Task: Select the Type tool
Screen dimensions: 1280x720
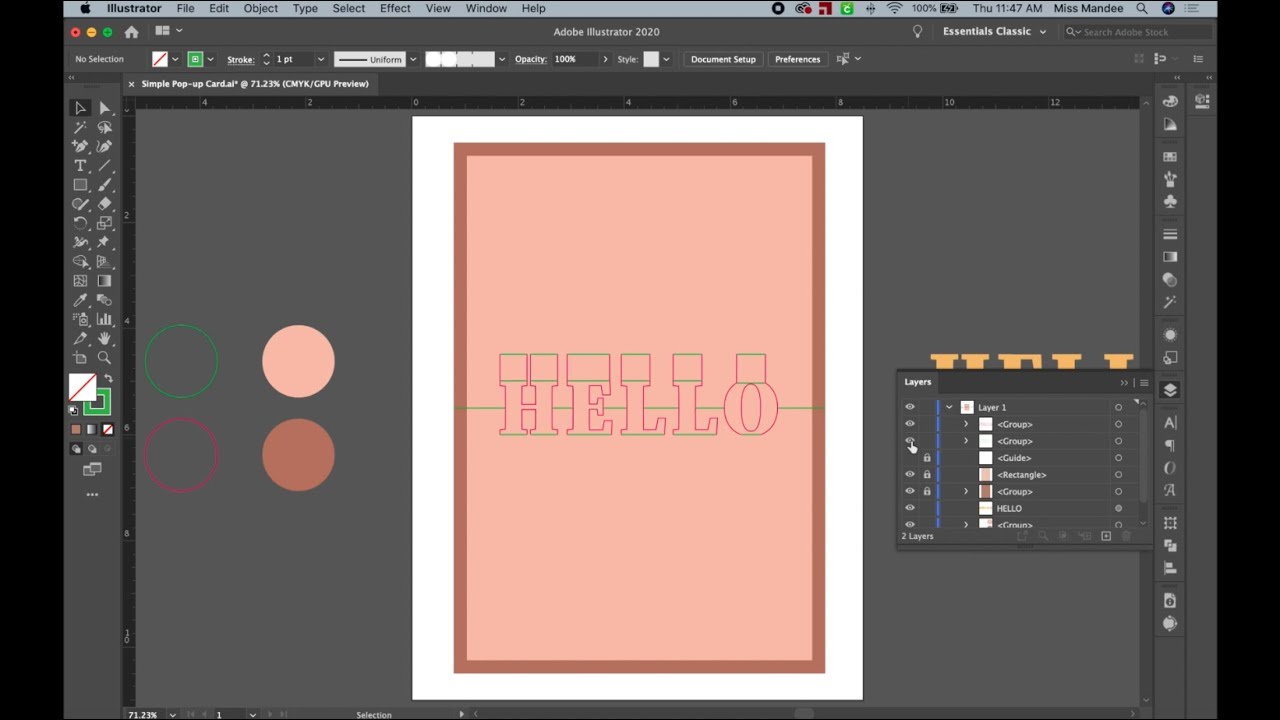Action: pyautogui.click(x=80, y=166)
